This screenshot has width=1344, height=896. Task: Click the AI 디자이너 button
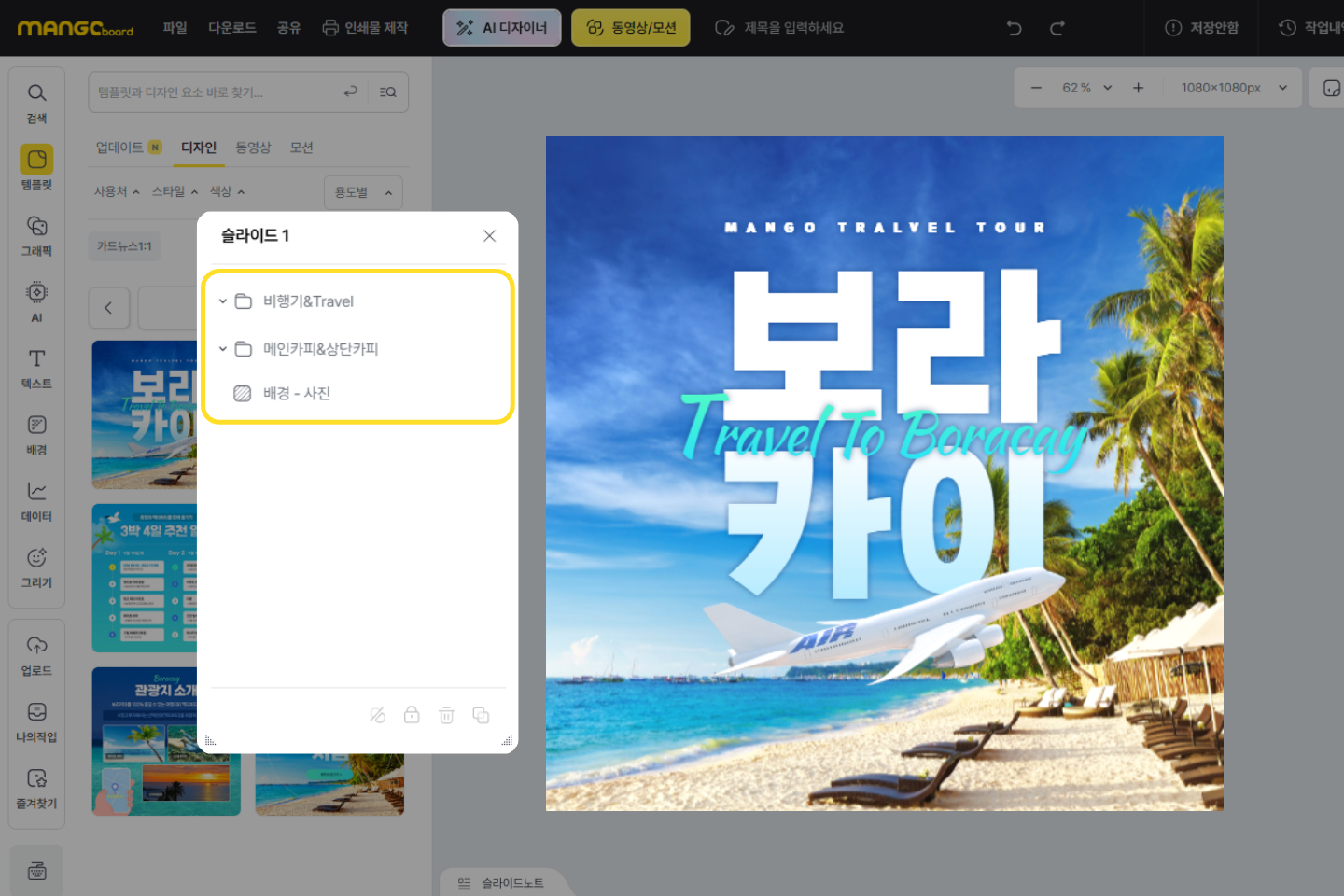coord(501,28)
